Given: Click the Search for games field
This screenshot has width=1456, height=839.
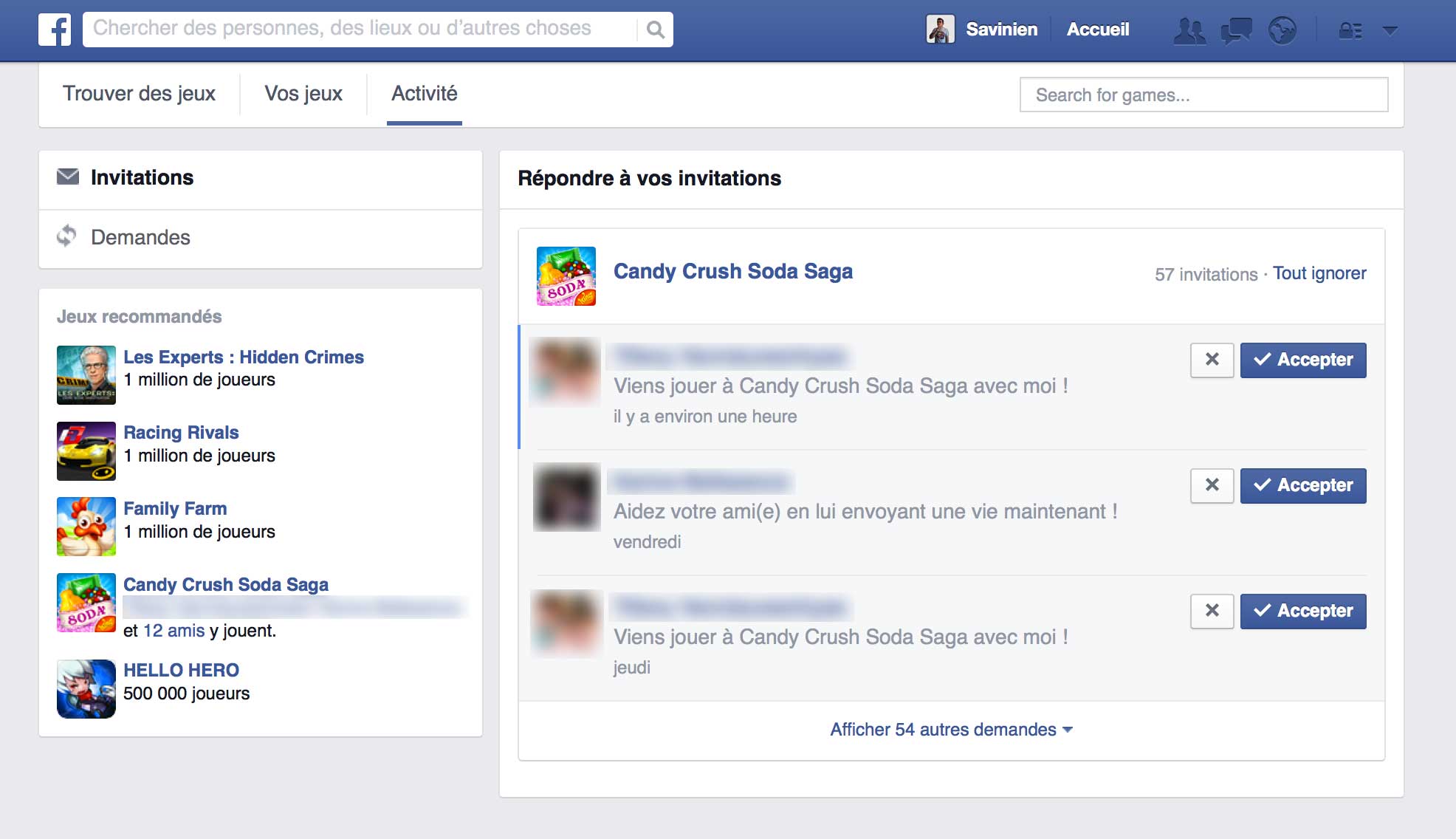Looking at the screenshot, I should pyautogui.click(x=1203, y=95).
